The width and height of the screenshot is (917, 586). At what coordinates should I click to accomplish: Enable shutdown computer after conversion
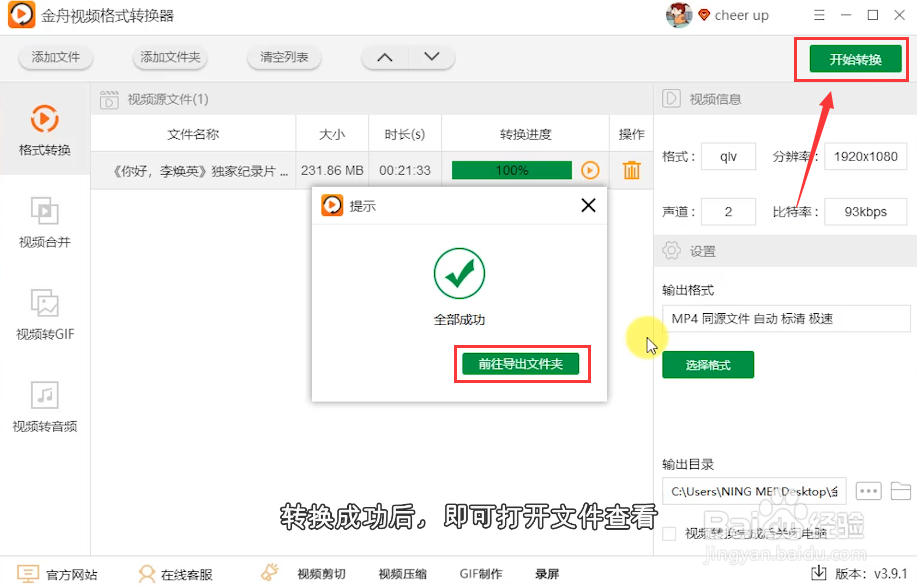pos(670,533)
